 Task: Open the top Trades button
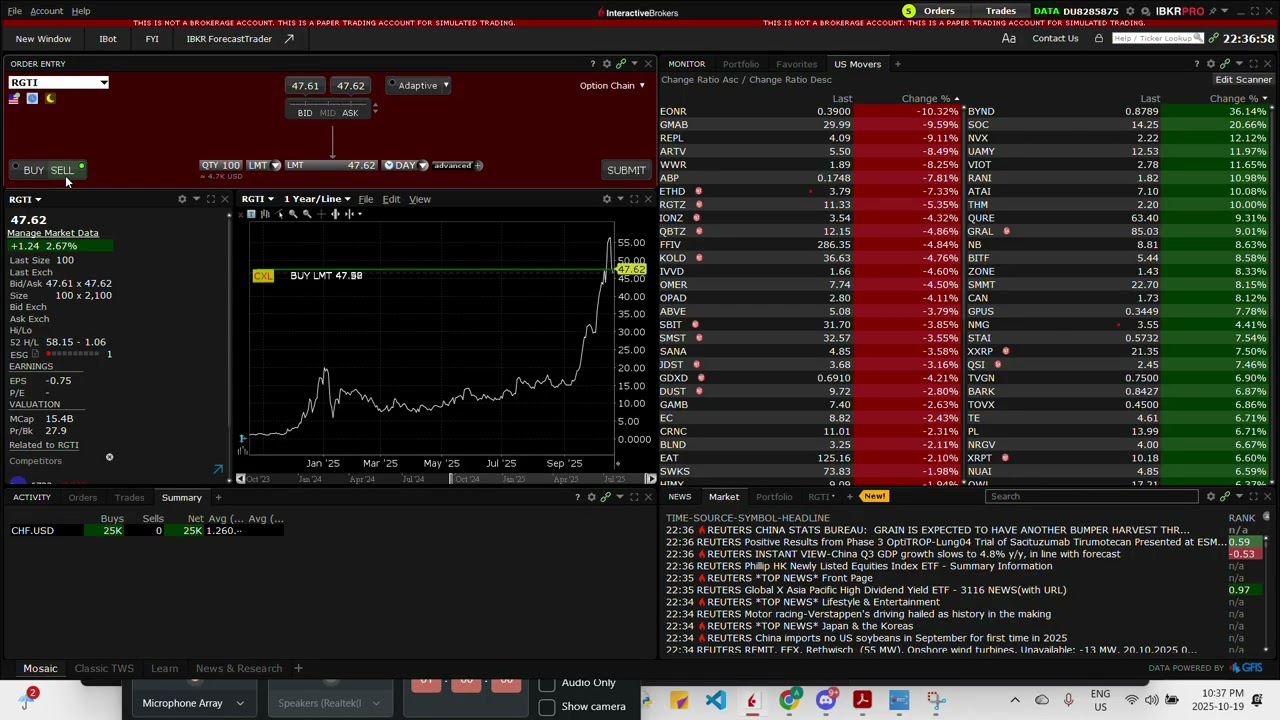click(x=1001, y=11)
